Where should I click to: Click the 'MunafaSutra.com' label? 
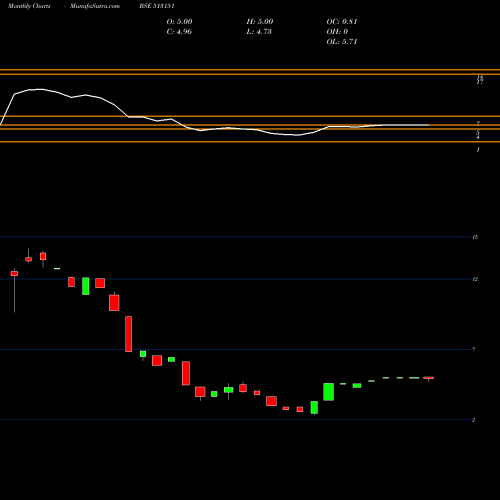[x=95, y=6]
